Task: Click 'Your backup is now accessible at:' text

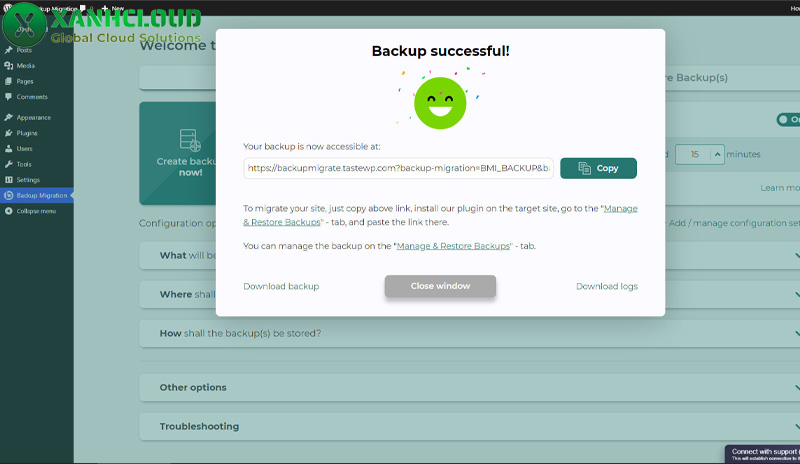Action: pos(312,146)
